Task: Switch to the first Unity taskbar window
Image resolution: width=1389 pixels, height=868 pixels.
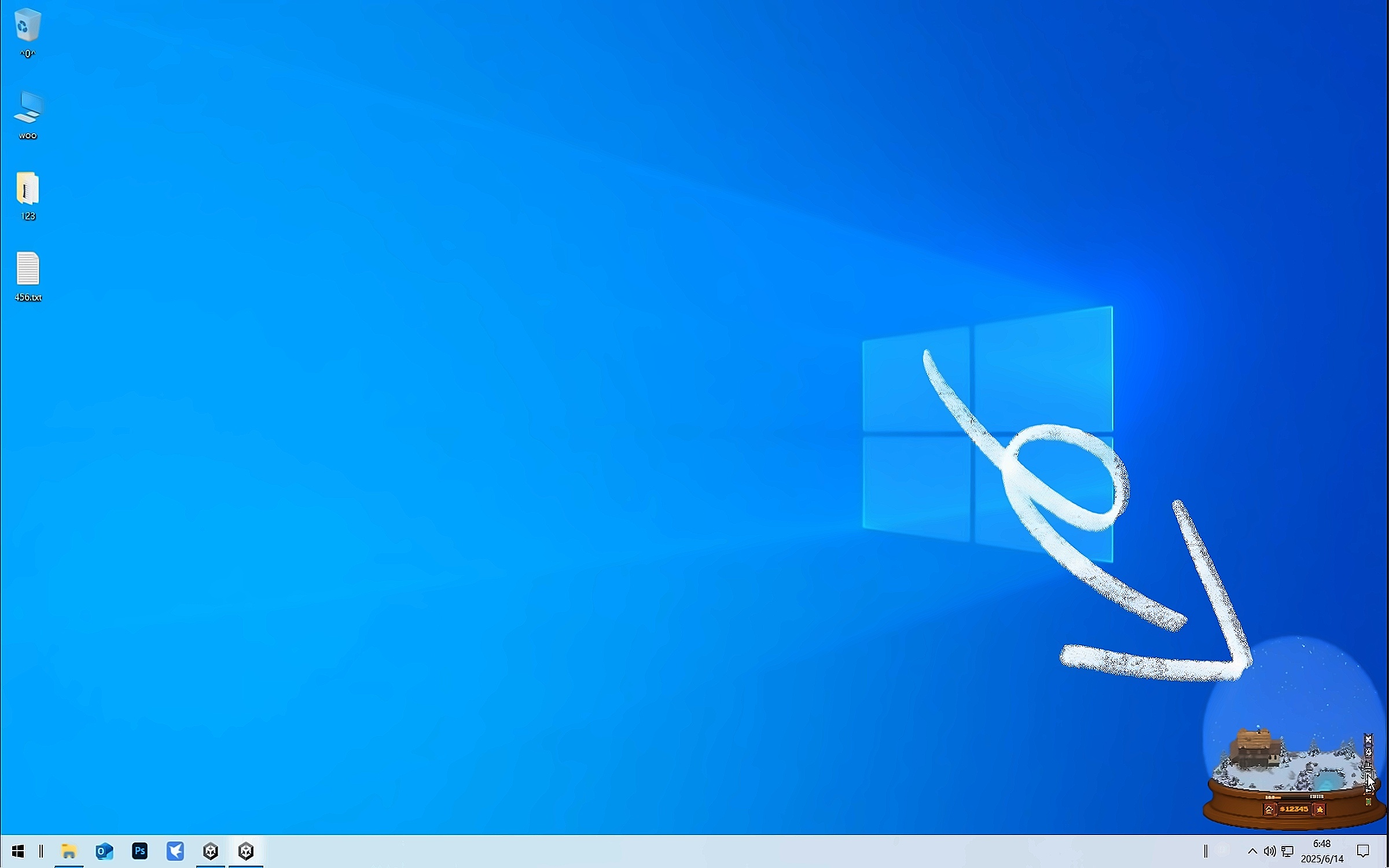Action: point(210,851)
